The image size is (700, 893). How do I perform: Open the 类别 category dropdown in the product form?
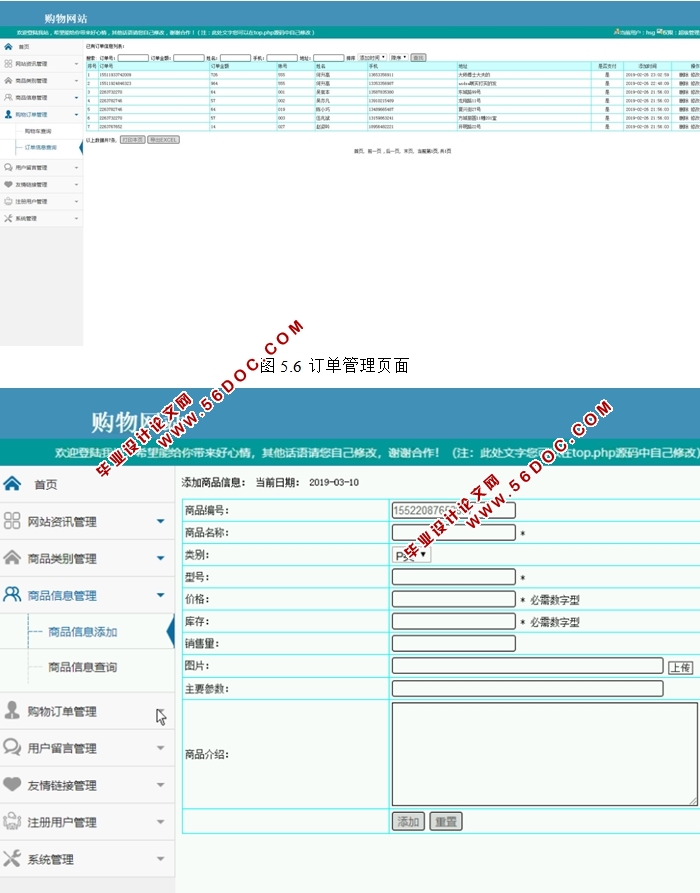point(411,554)
